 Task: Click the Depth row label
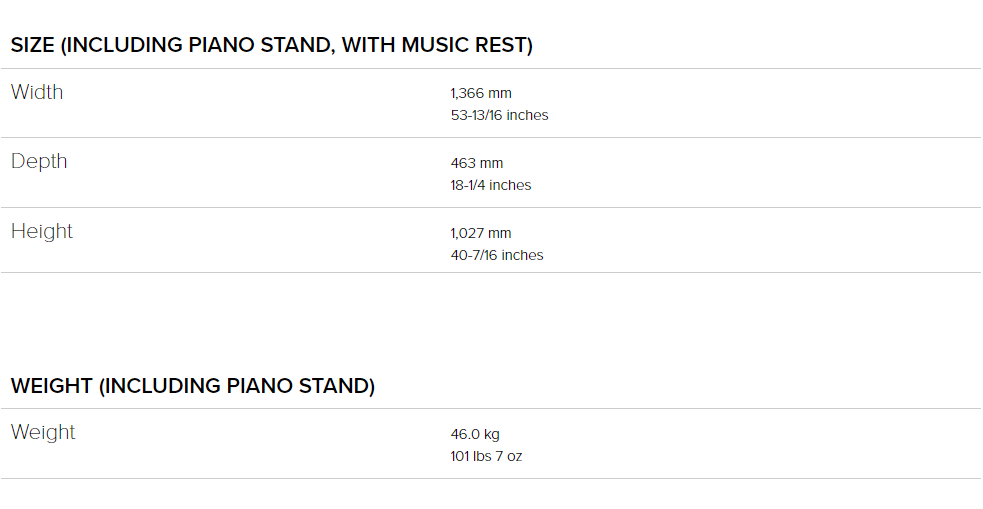(x=39, y=162)
